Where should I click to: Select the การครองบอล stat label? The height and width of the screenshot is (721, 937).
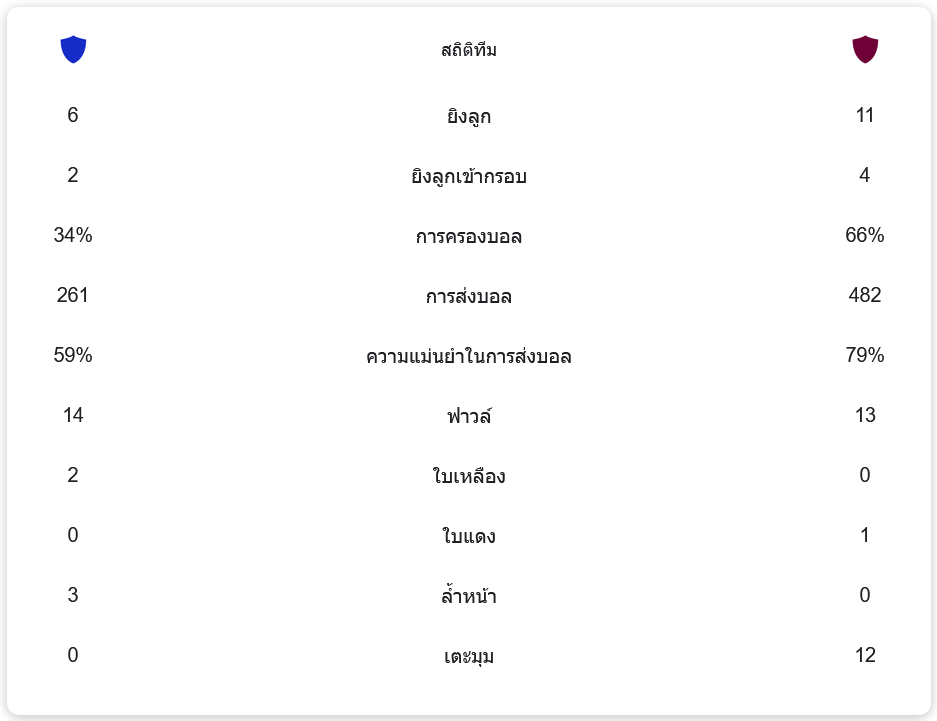pos(468,237)
